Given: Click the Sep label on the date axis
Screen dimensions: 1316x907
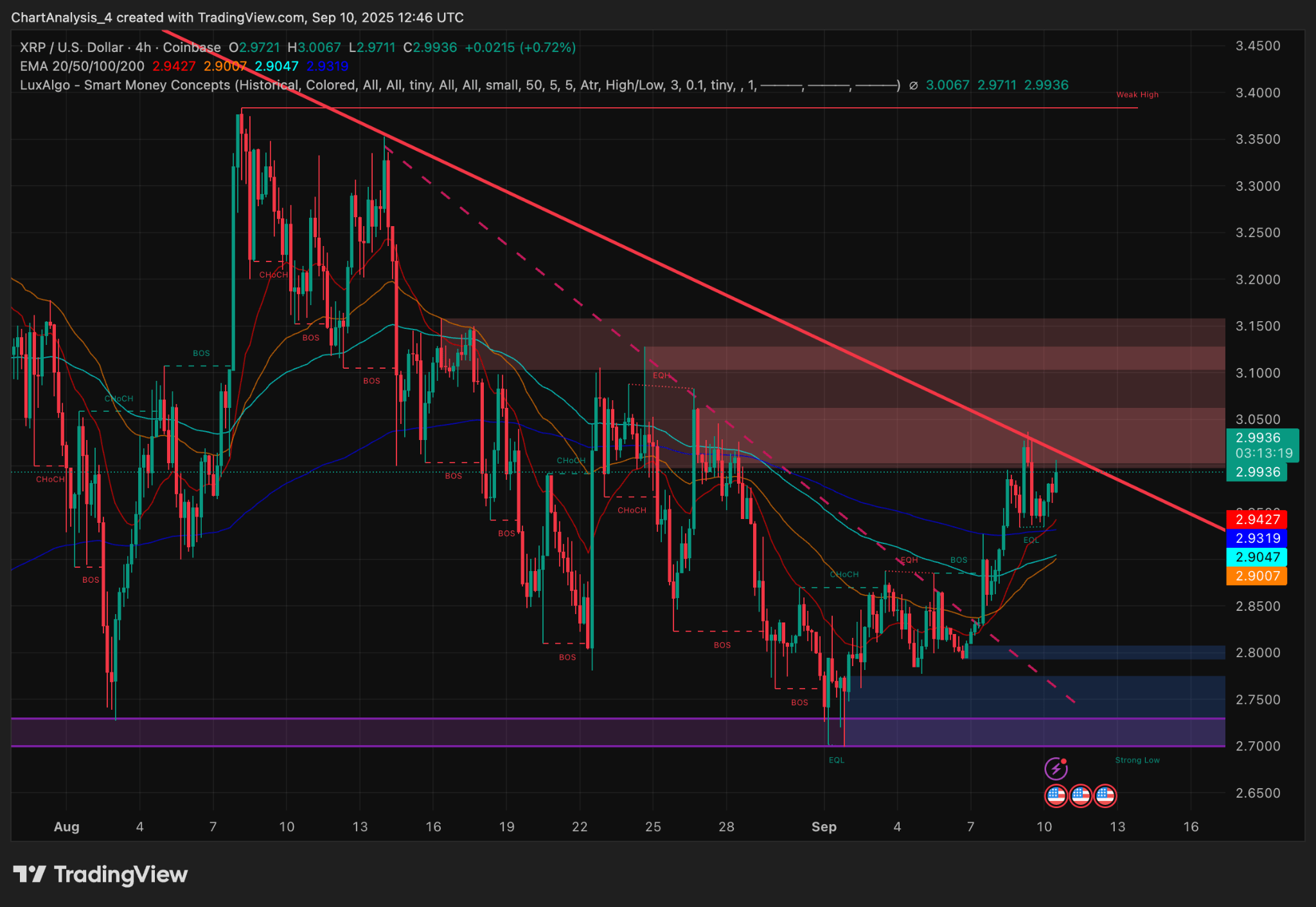Looking at the screenshot, I should click(x=826, y=827).
